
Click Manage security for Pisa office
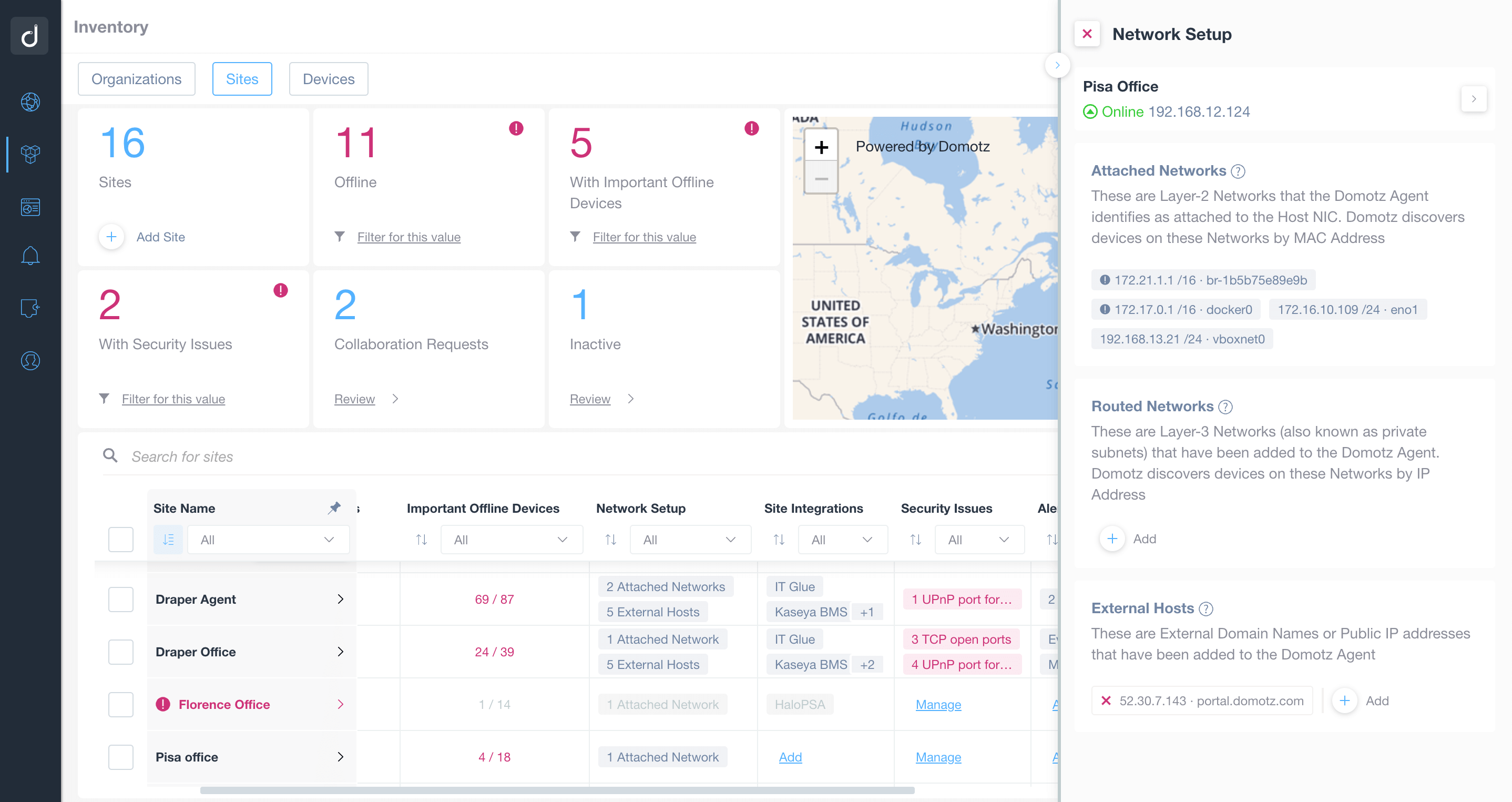[x=938, y=757]
